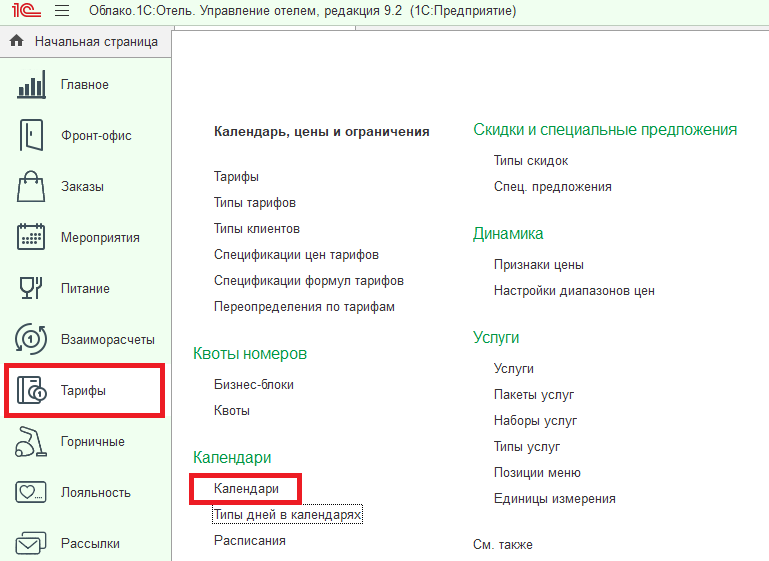Click the shopping bag icon for Заказы
Screen dimensions: 769x561
(31, 186)
